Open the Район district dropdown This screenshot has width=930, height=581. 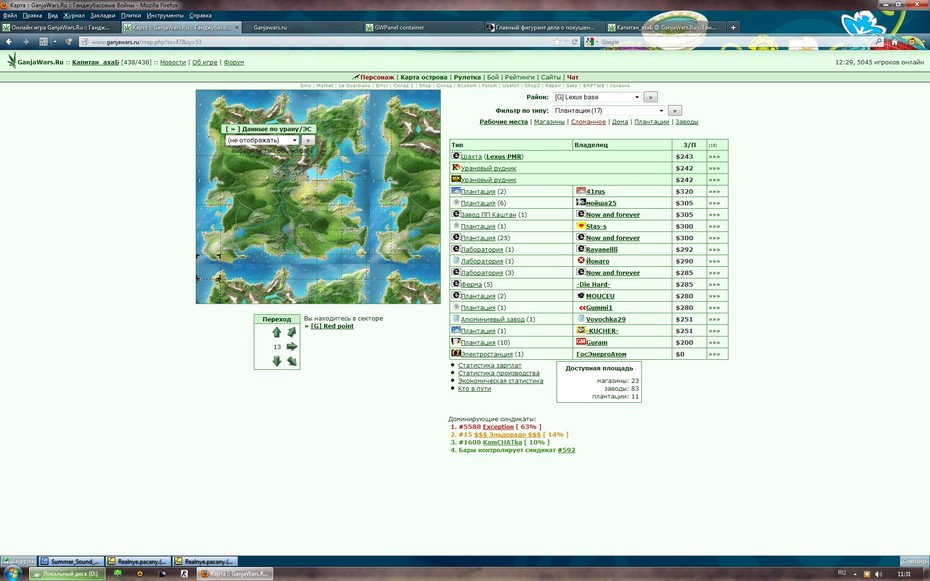[597, 97]
